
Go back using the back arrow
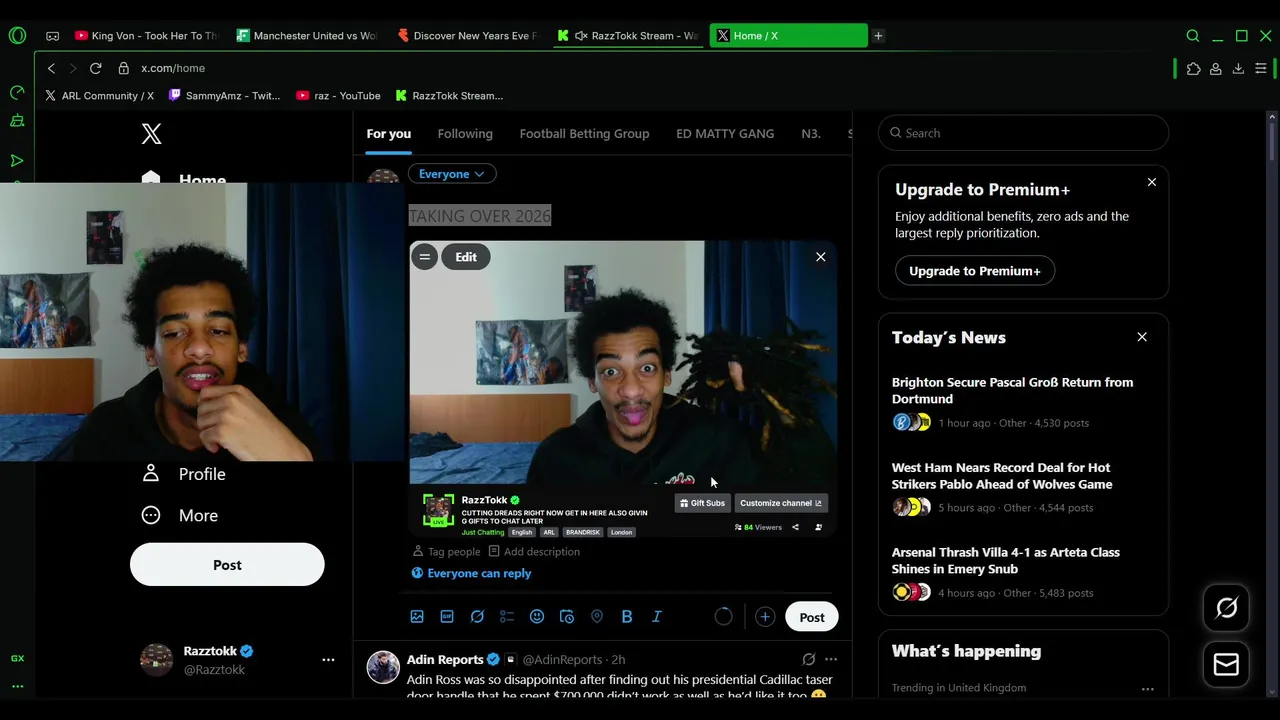tap(51, 68)
